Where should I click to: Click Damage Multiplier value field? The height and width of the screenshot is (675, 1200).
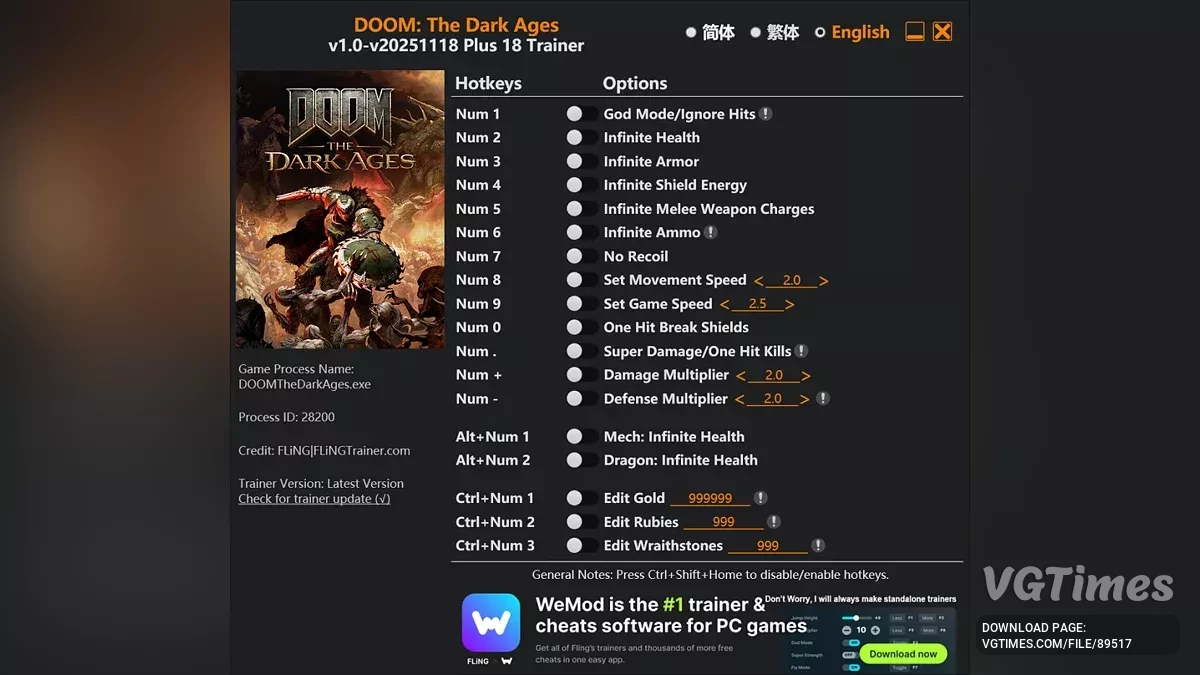point(773,375)
